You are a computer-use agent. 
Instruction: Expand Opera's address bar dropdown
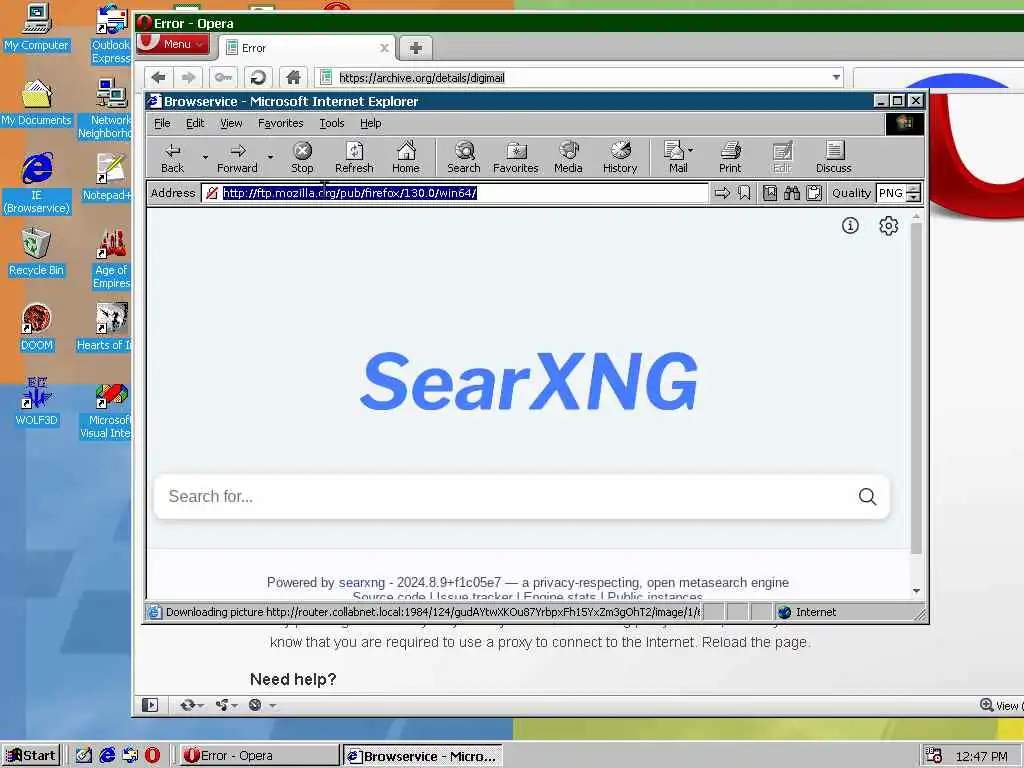tap(836, 77)
